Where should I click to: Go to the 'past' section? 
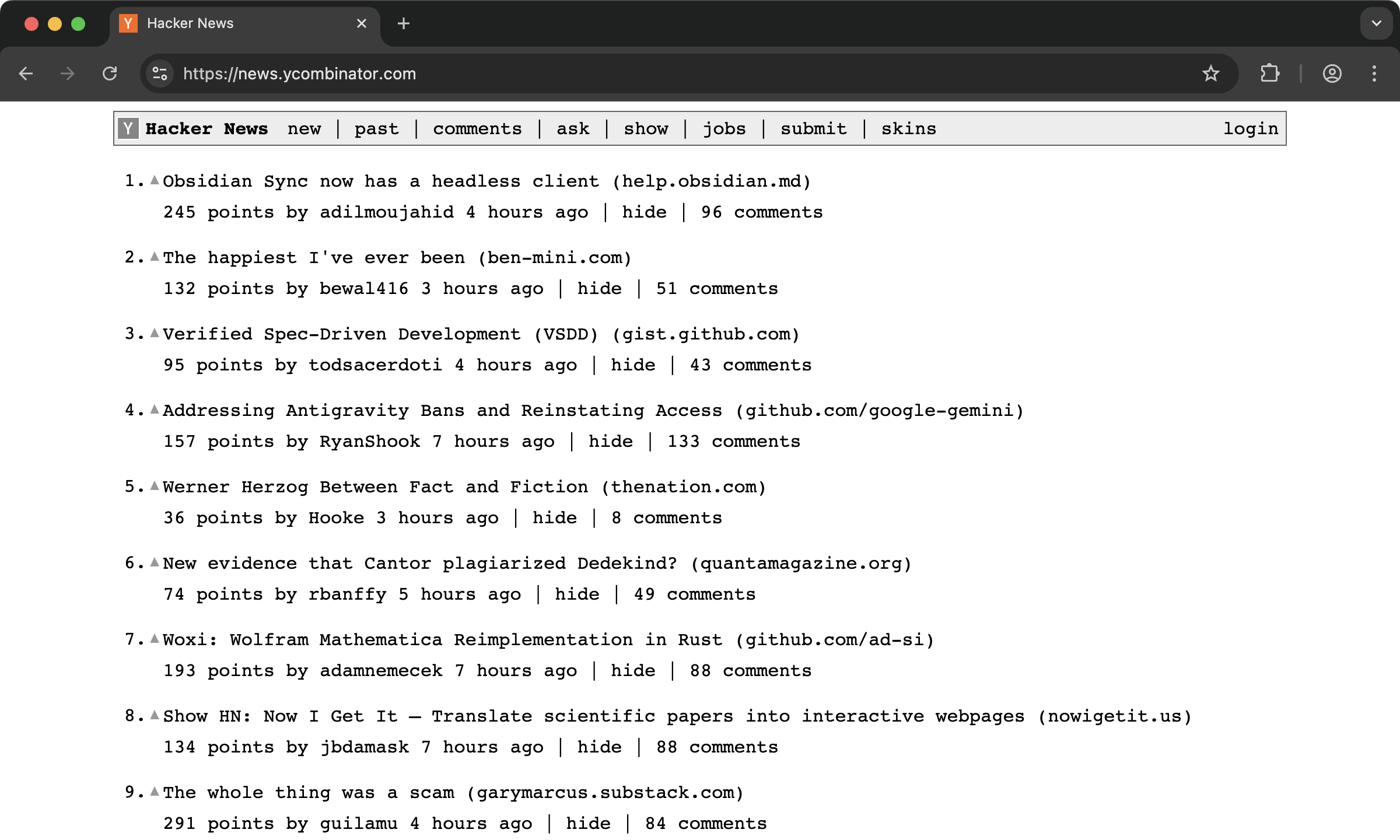[376, 129]
